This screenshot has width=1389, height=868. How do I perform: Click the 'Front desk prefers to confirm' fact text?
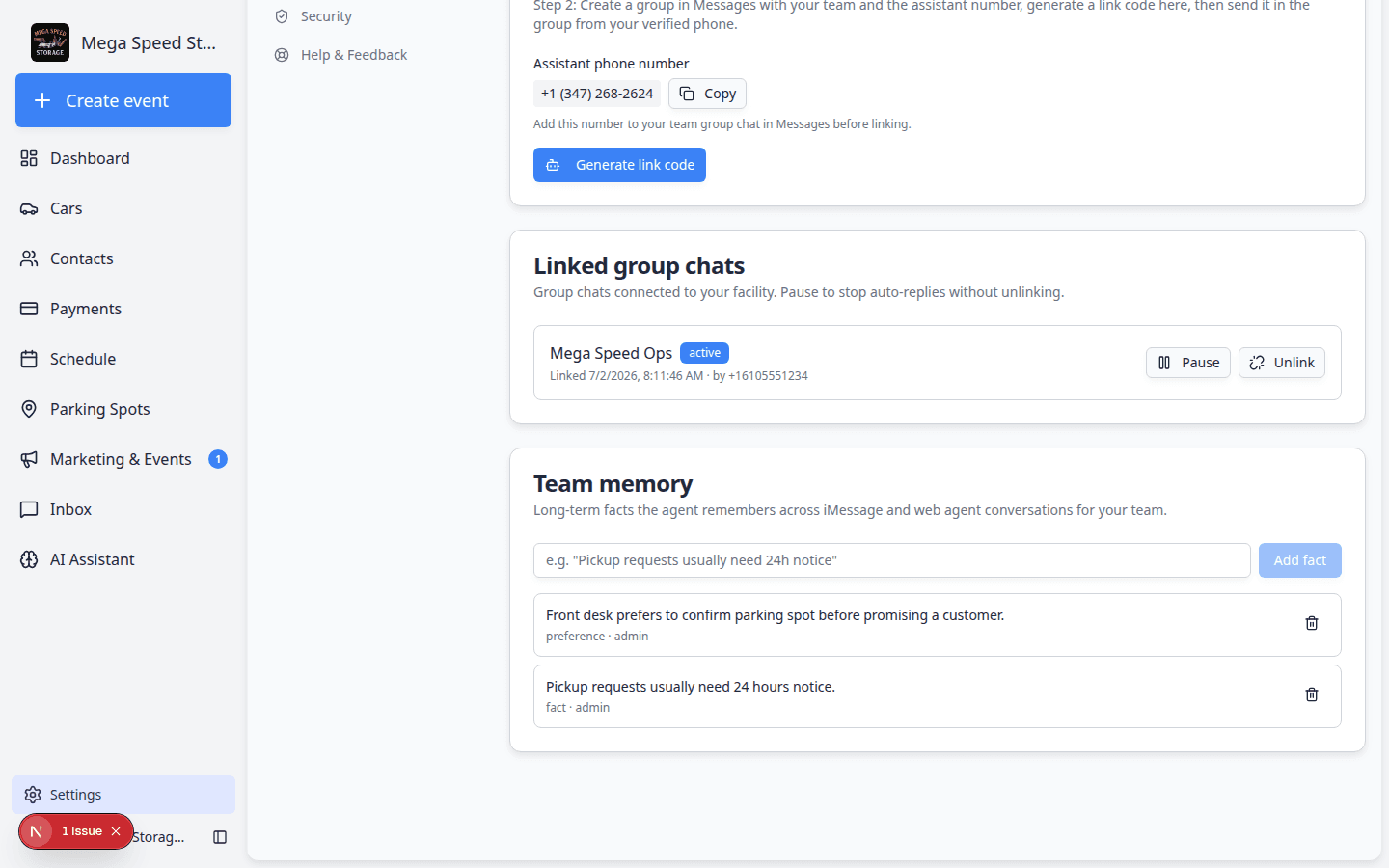click(x=775, y=615)
